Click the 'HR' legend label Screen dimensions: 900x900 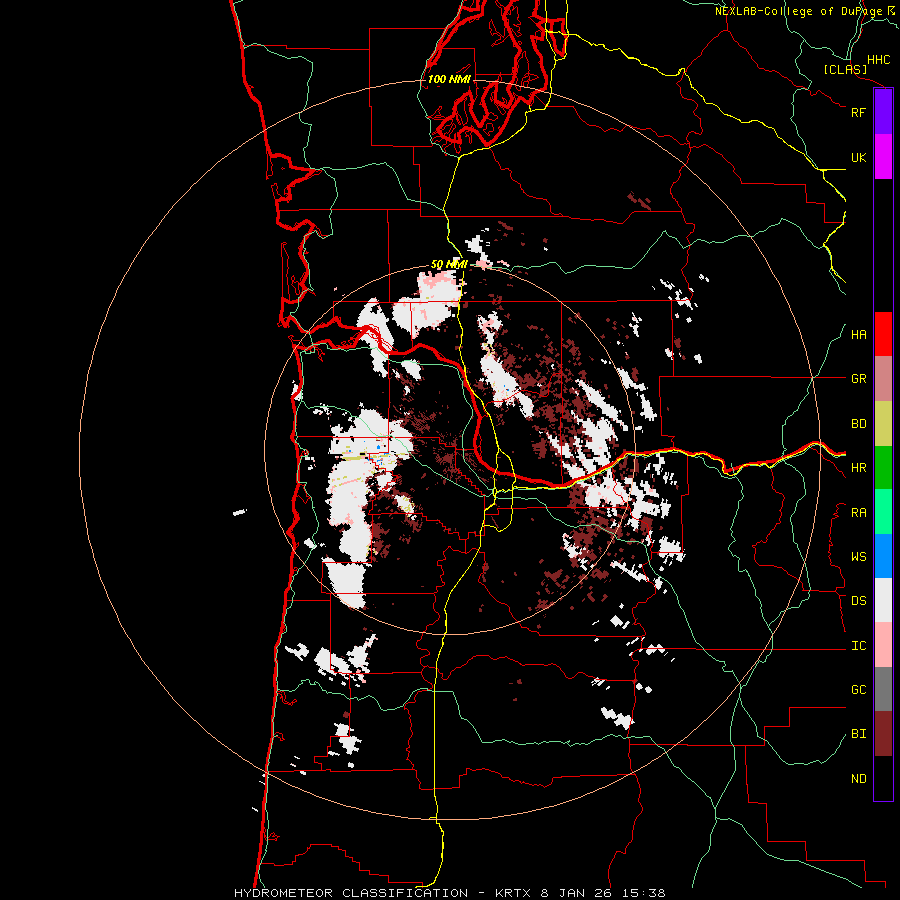coord(859,468)
